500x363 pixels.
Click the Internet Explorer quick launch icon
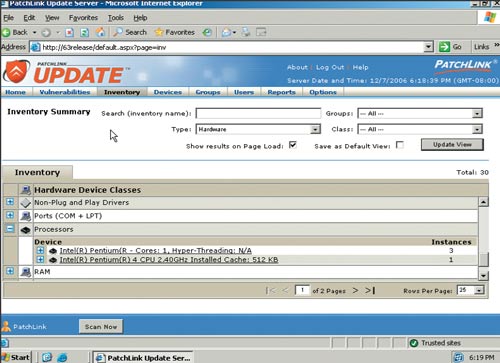[x=62, y=357]
